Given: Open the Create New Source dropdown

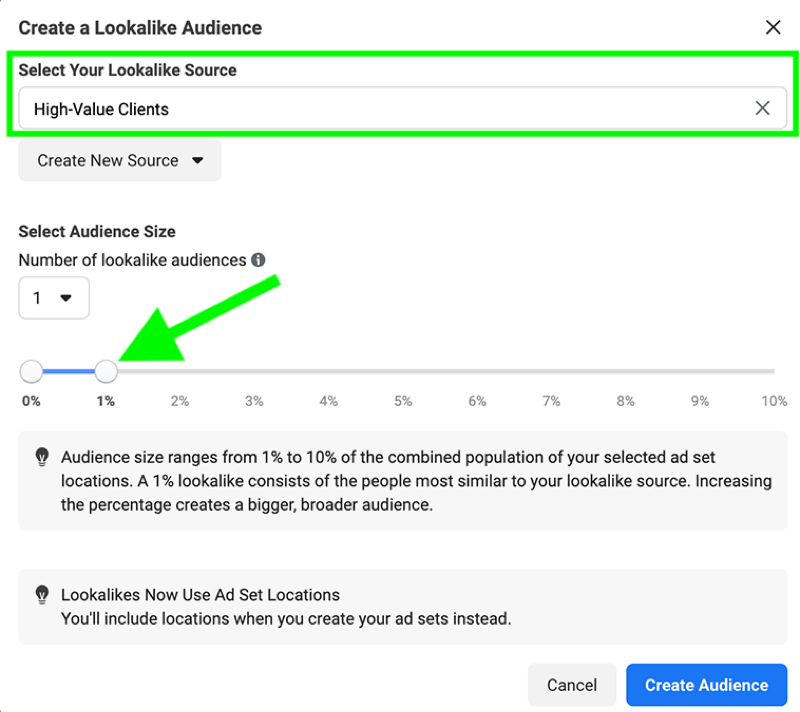Looking at the screenshot, I should click(x=120, y=160).
